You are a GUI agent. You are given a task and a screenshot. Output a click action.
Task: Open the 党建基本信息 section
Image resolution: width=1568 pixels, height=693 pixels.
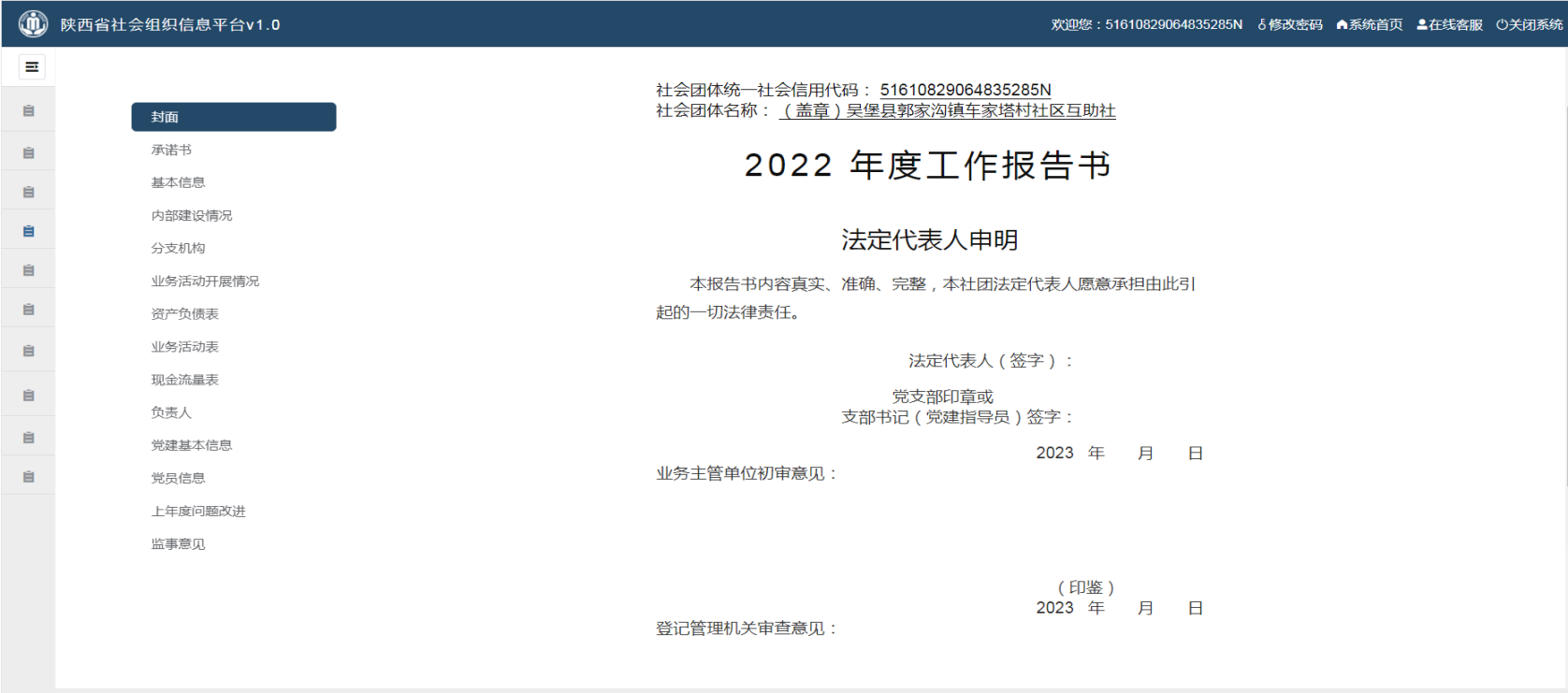click(x=192, y=445)
